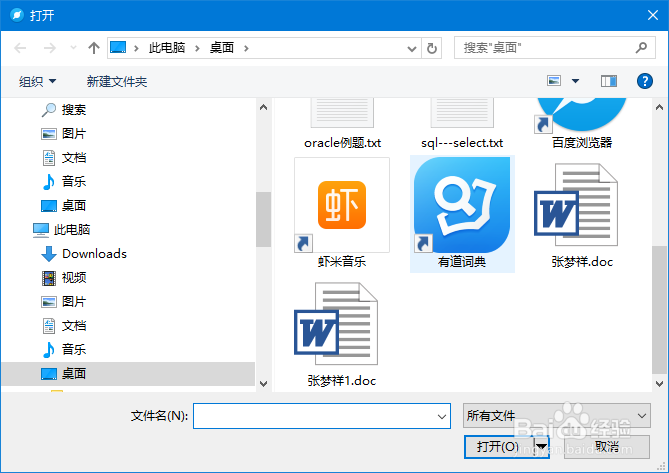This screenshot has width=669, height=473.
Task: Select upper 图片 in navigation pane
Action: 64,133
